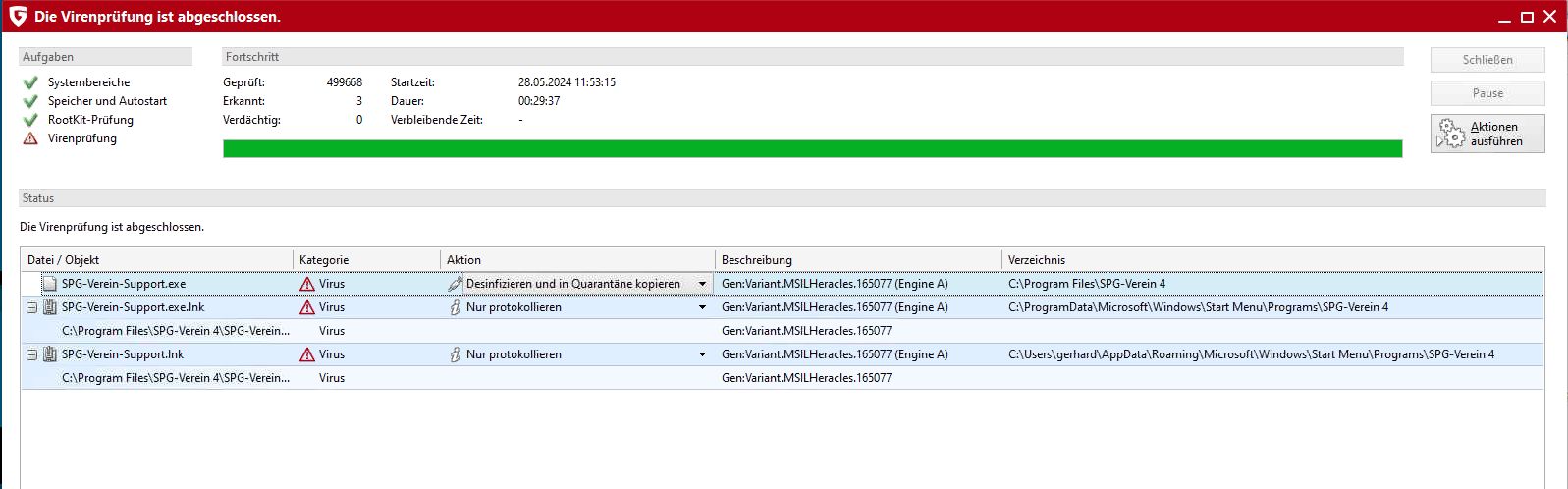The height and width of the screenshot is (489, 1568).
Task: Click the green scan progress bar
Action: [x=812, y=148]
